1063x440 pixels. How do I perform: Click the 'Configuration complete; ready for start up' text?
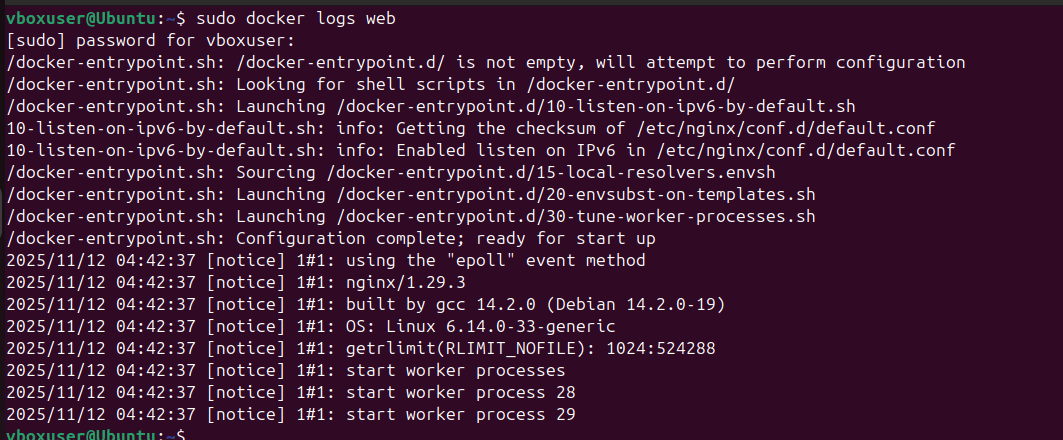(x=444, y=238)
